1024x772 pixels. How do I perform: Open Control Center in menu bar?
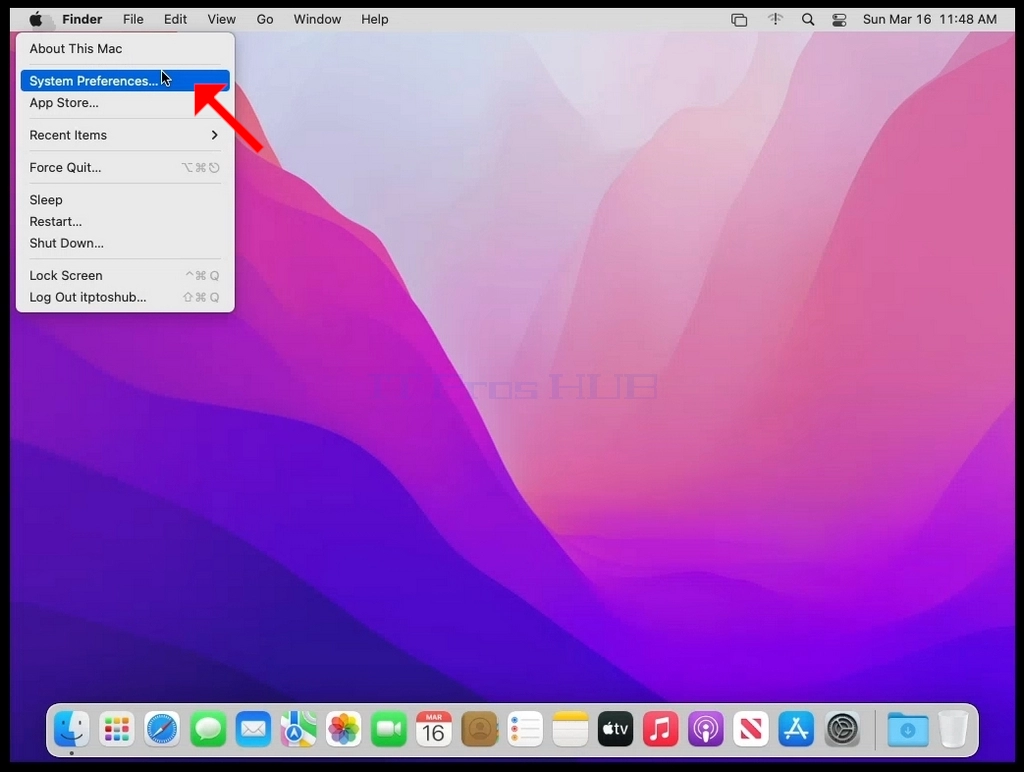point(840,20)
